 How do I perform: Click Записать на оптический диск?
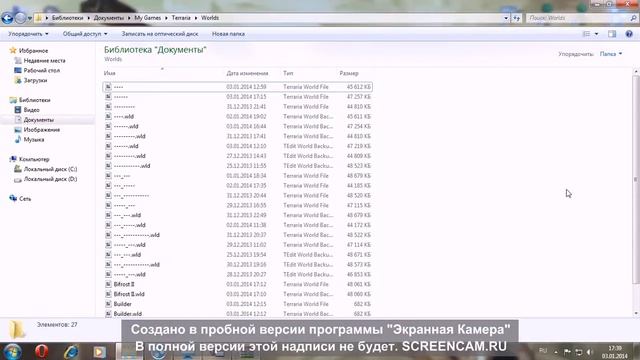160,34
